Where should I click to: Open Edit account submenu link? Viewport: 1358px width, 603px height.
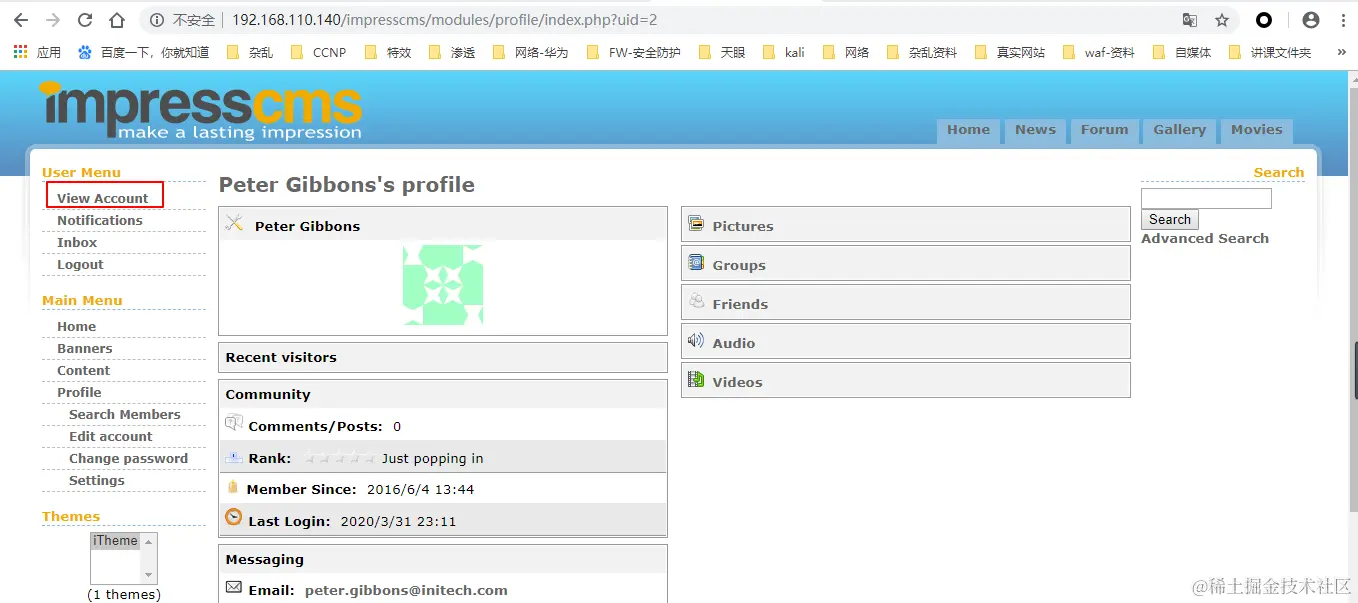(111, 436)
